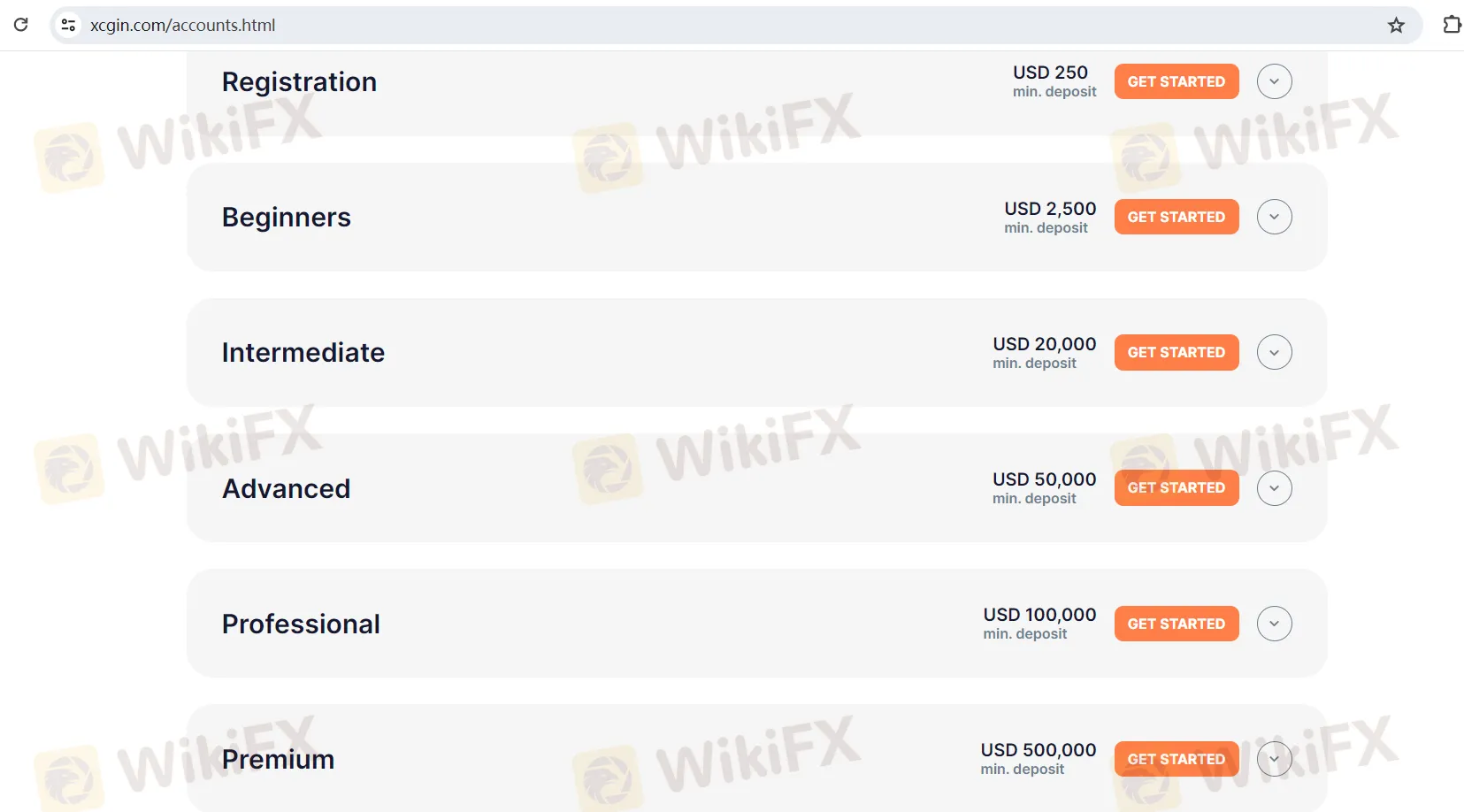Select the Professional account heading

tap(301, 624)
